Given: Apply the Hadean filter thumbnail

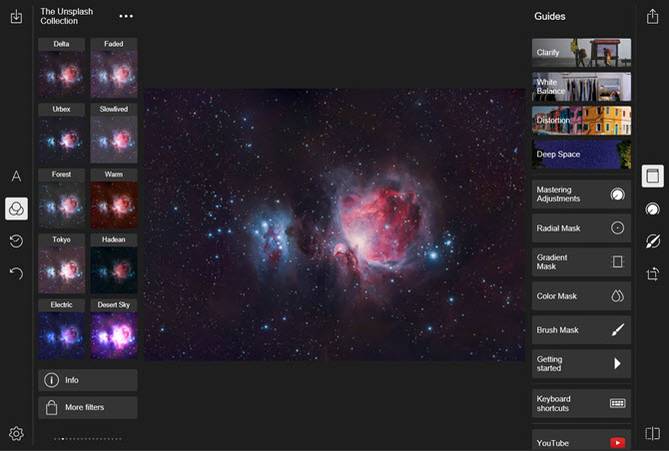Looking at the screenshot, I should (113, 264).
